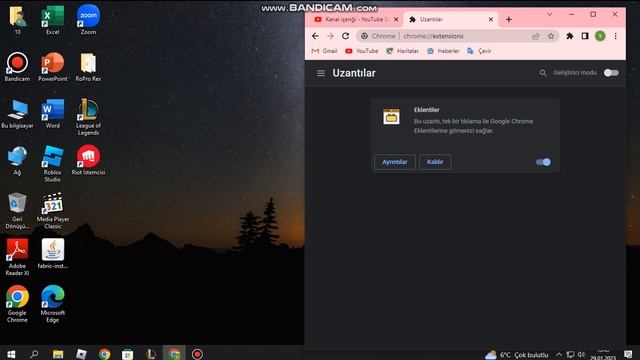Share this page via share icon

536,36
